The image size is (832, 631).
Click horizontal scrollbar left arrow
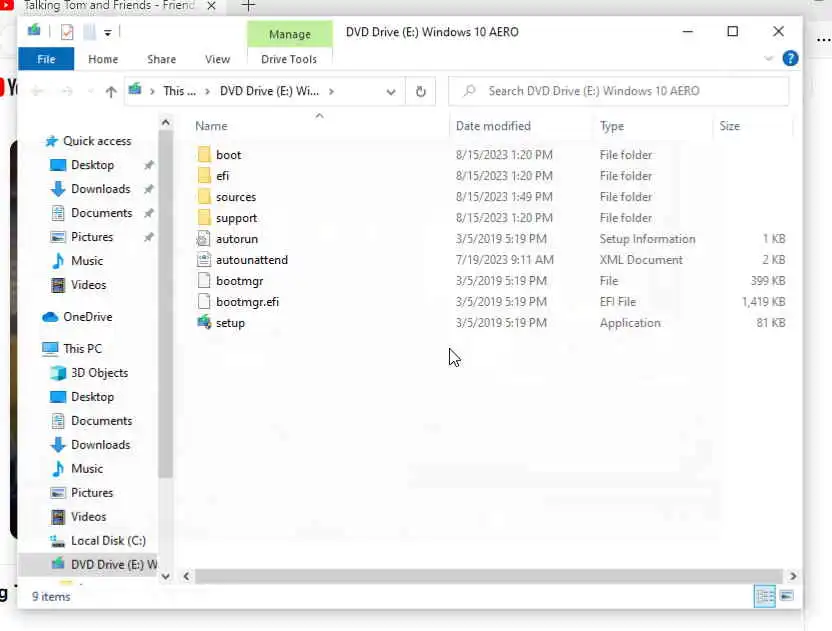(186, 576)
